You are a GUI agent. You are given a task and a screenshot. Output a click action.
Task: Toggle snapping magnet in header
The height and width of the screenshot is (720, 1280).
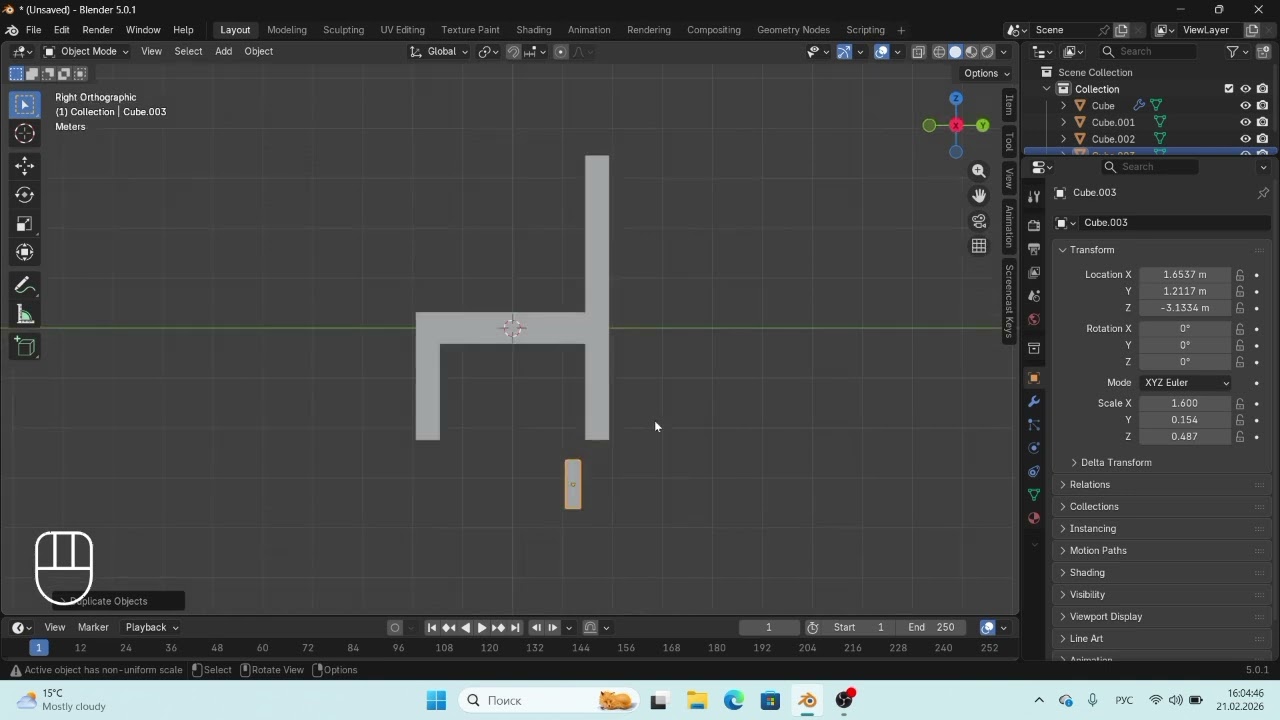pos(513,52)
